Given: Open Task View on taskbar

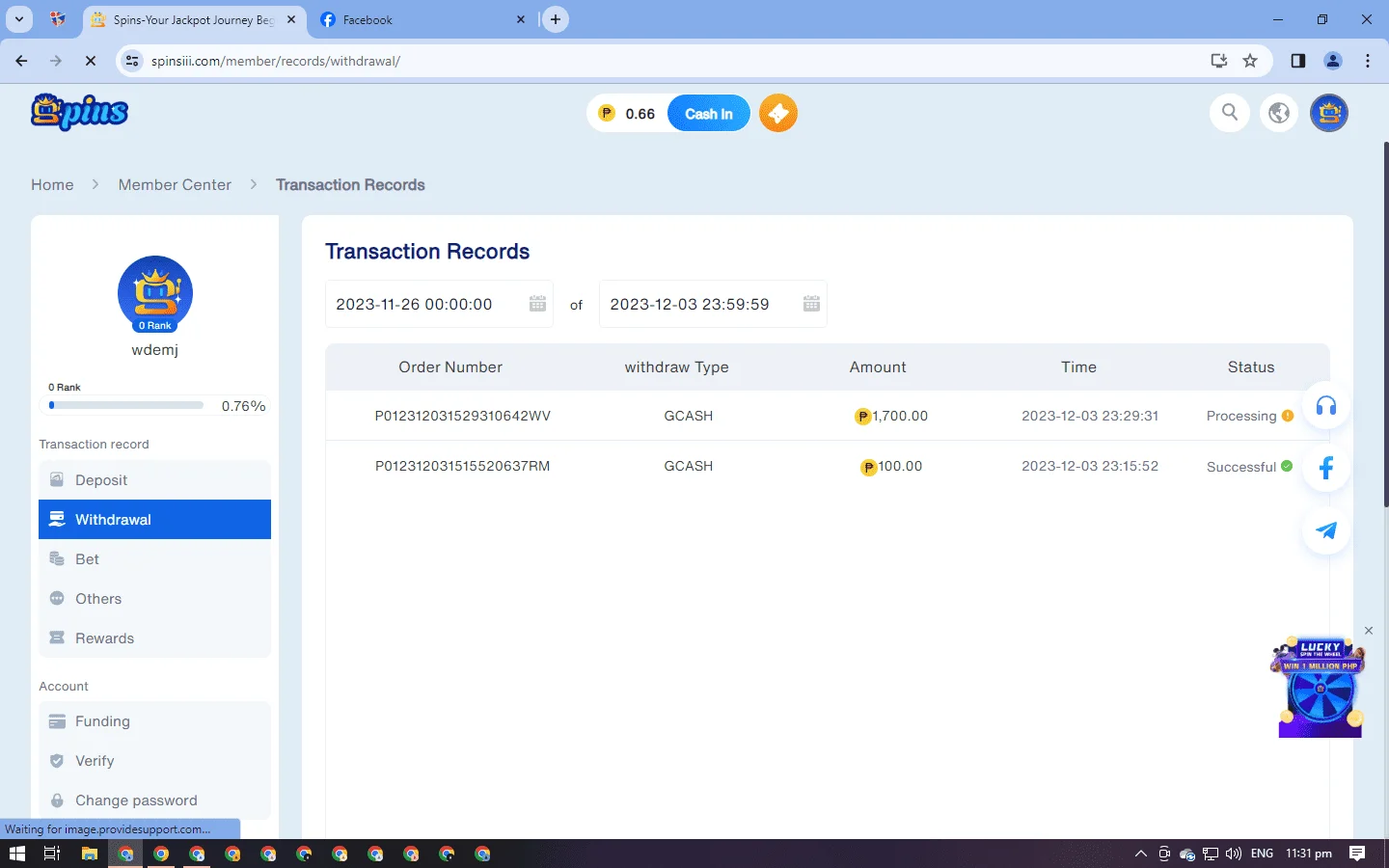Looking at the screenshot, I should click(52, 854).
